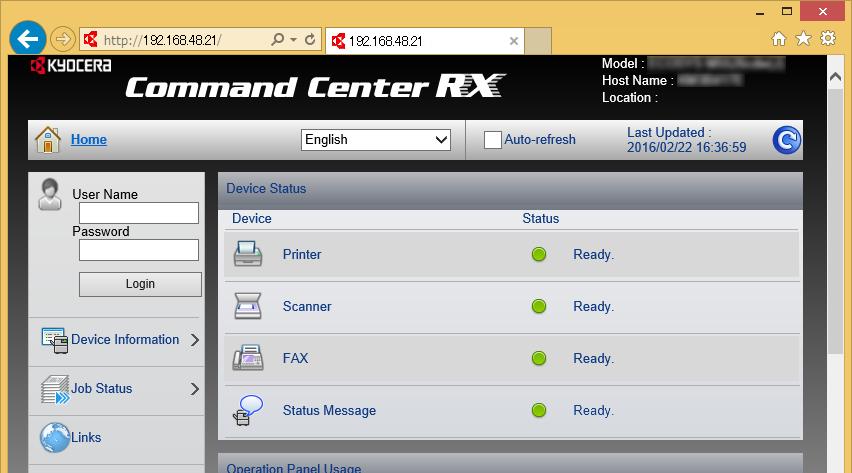Open browser Tools gear icon
Screen dimensions: 852x473
coord(828,39)
